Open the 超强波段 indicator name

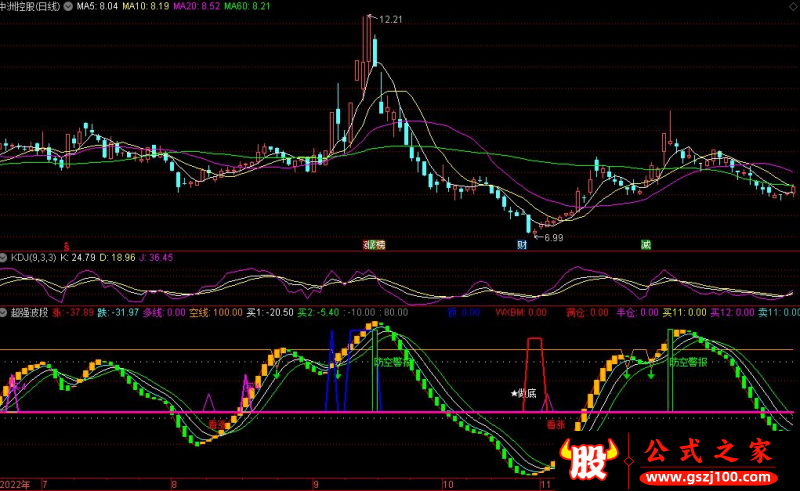tap(29, 313)
